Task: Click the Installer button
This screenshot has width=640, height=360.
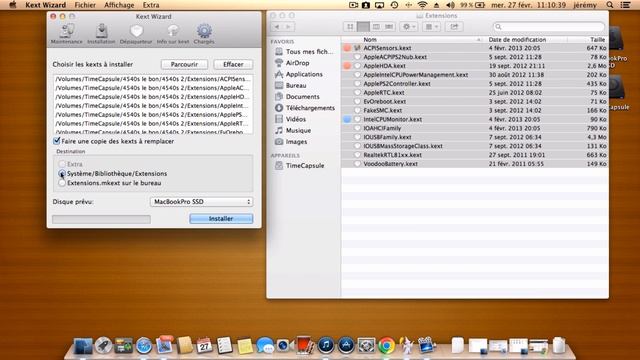Action: pyautogui.click(x=221, y=219)
